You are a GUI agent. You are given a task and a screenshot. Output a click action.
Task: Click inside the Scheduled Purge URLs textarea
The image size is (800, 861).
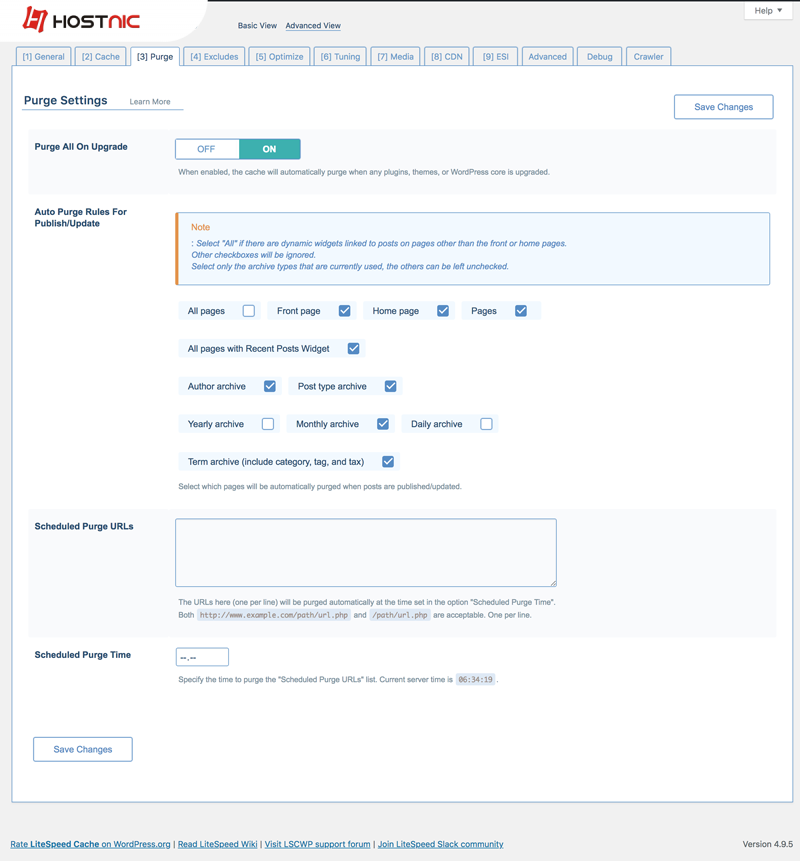pyautogui.click(x=365, y=552)
